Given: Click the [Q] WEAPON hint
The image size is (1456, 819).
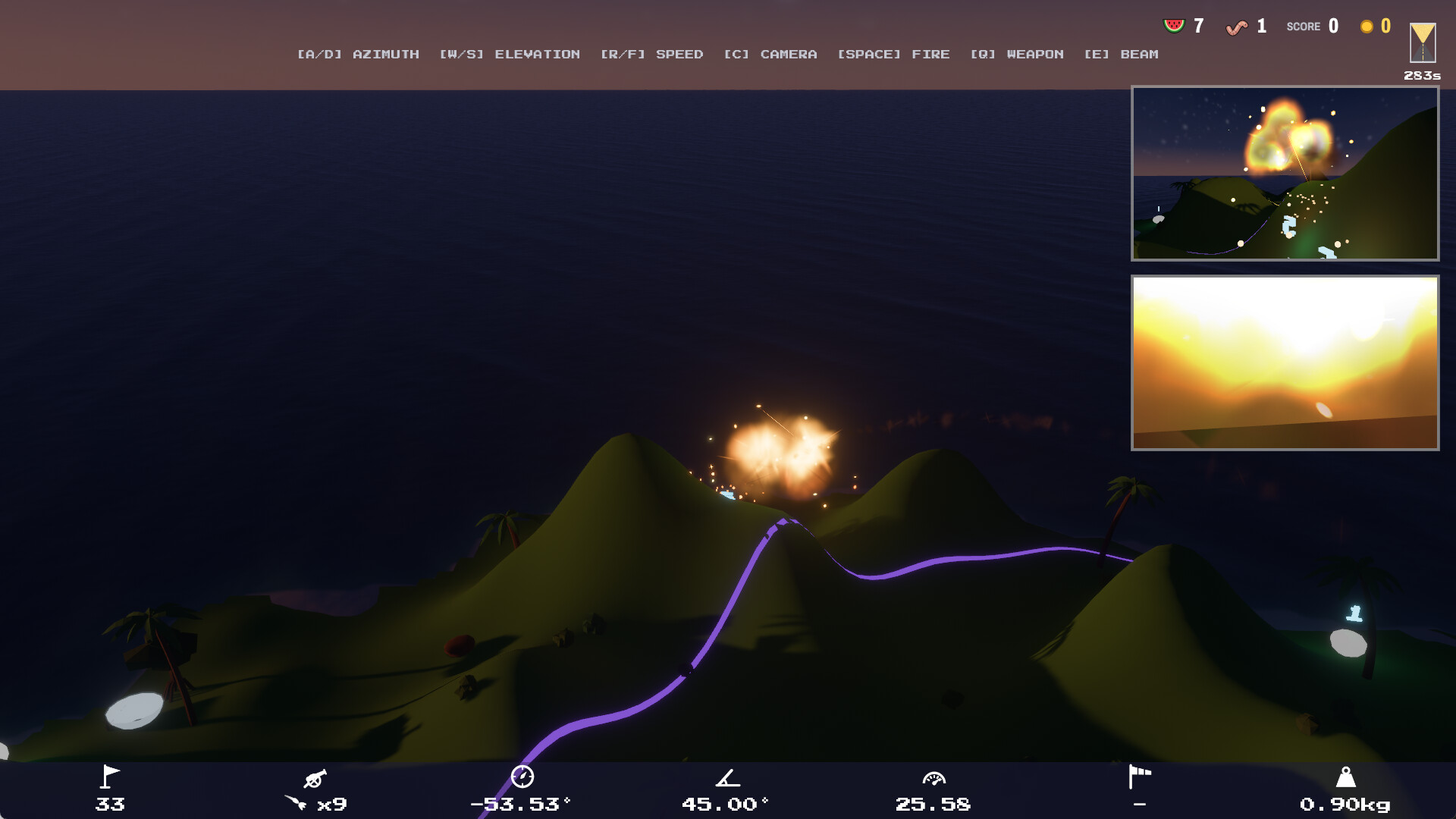Looking at the screenshot, I should tap(1017, 55).
